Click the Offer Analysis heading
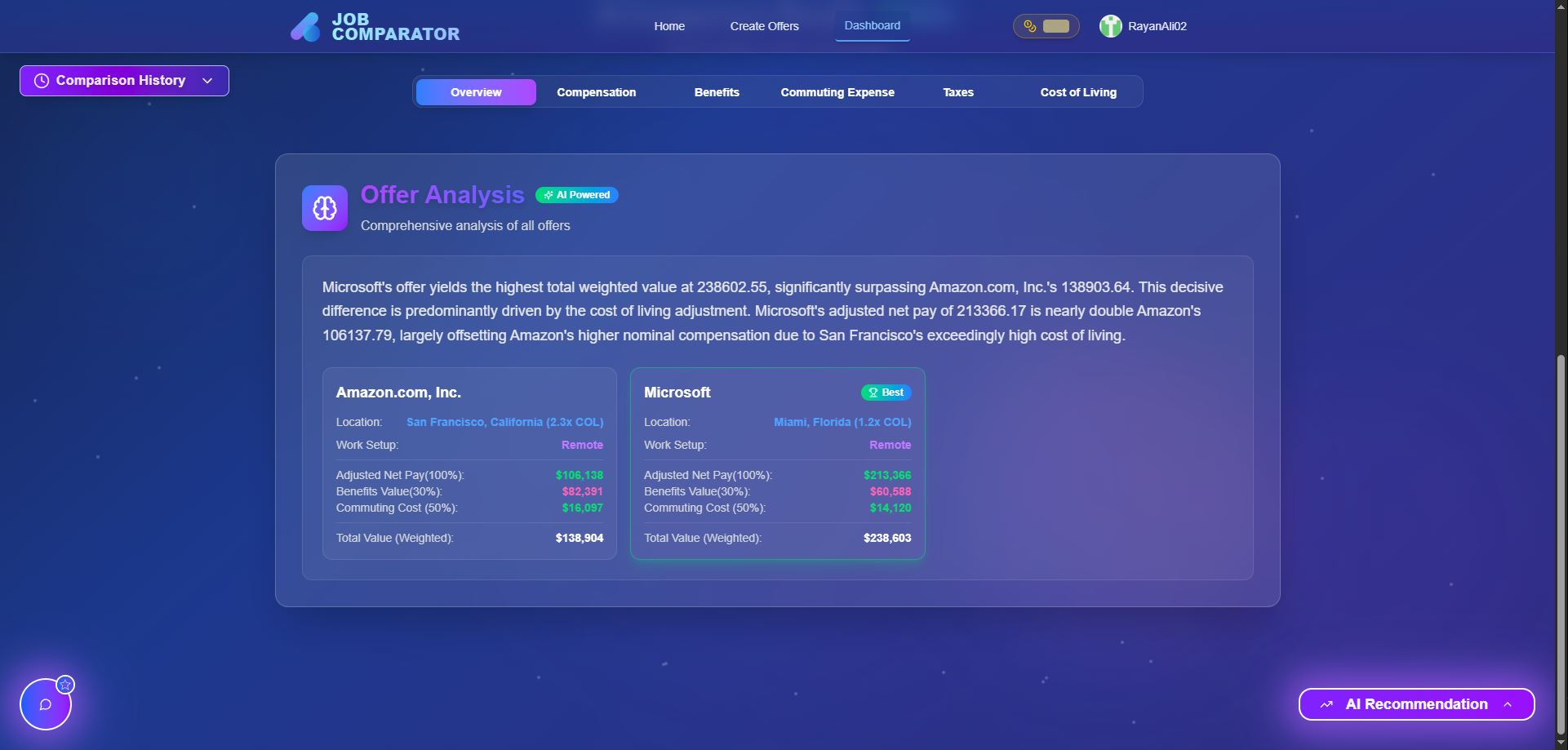Screen dimensions: 1568x750 [442, 195]
